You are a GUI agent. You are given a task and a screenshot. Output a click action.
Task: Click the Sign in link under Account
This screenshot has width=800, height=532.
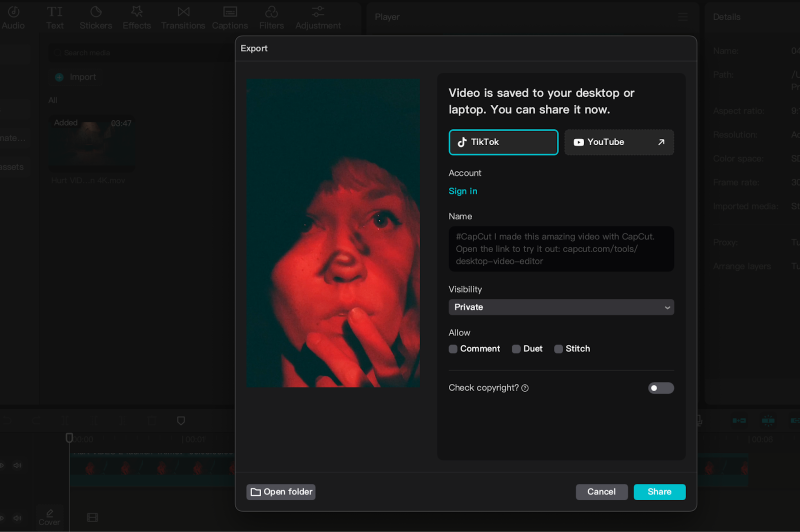point(463,191)
